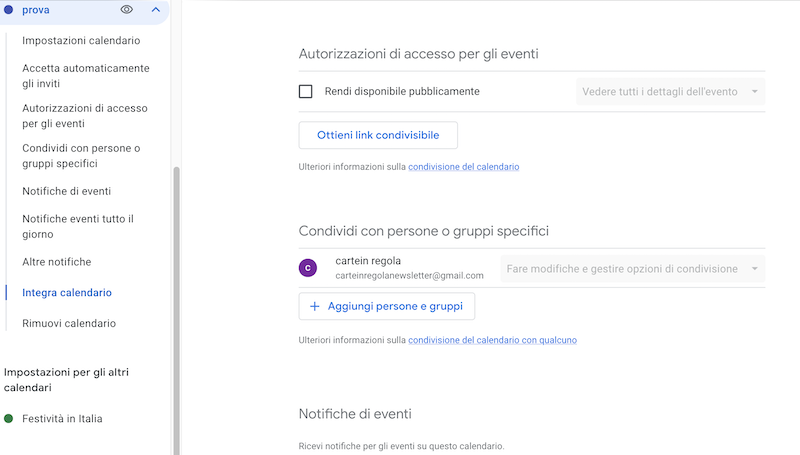Select Integra calendario in sidebar

point(67,293)
